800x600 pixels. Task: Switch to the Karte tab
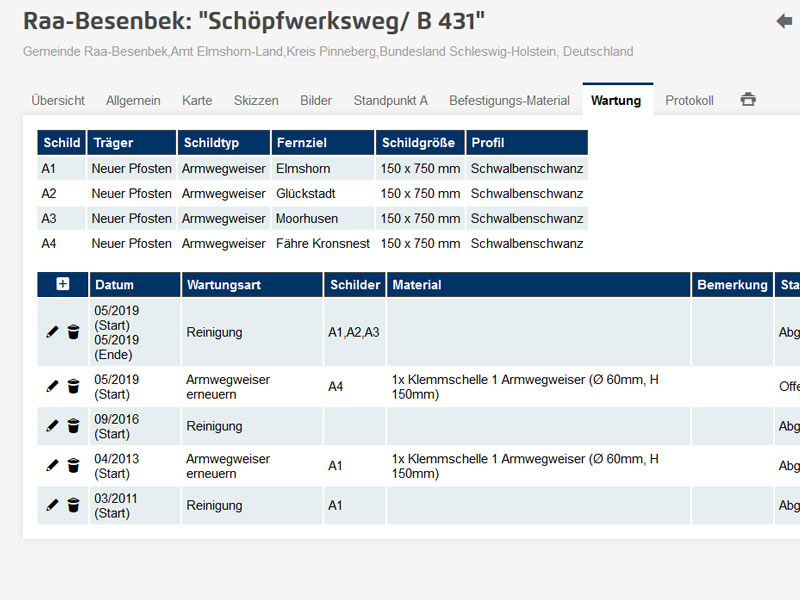[x=197, y=101]
